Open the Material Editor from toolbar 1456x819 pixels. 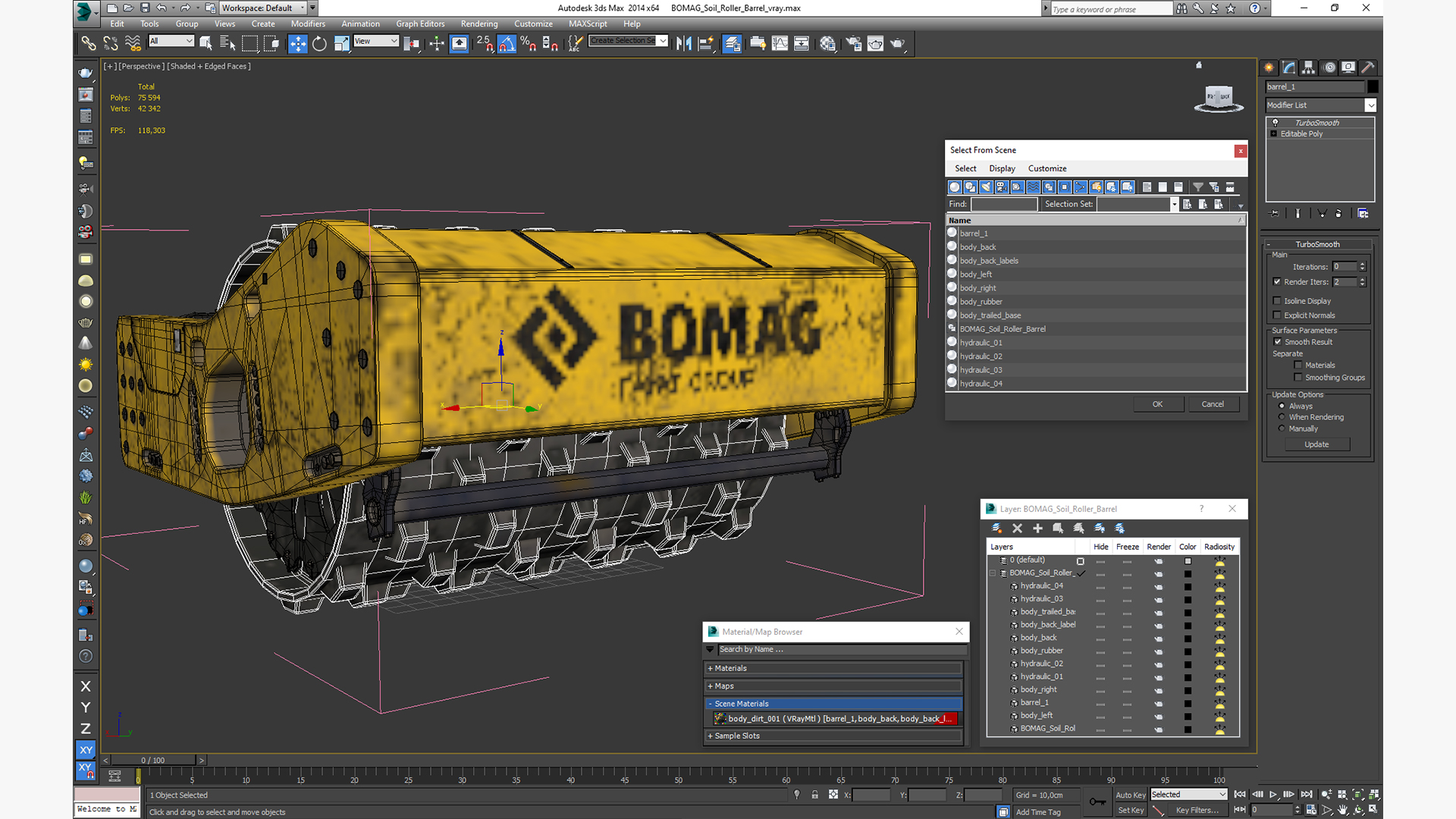(x=827, y=43)
